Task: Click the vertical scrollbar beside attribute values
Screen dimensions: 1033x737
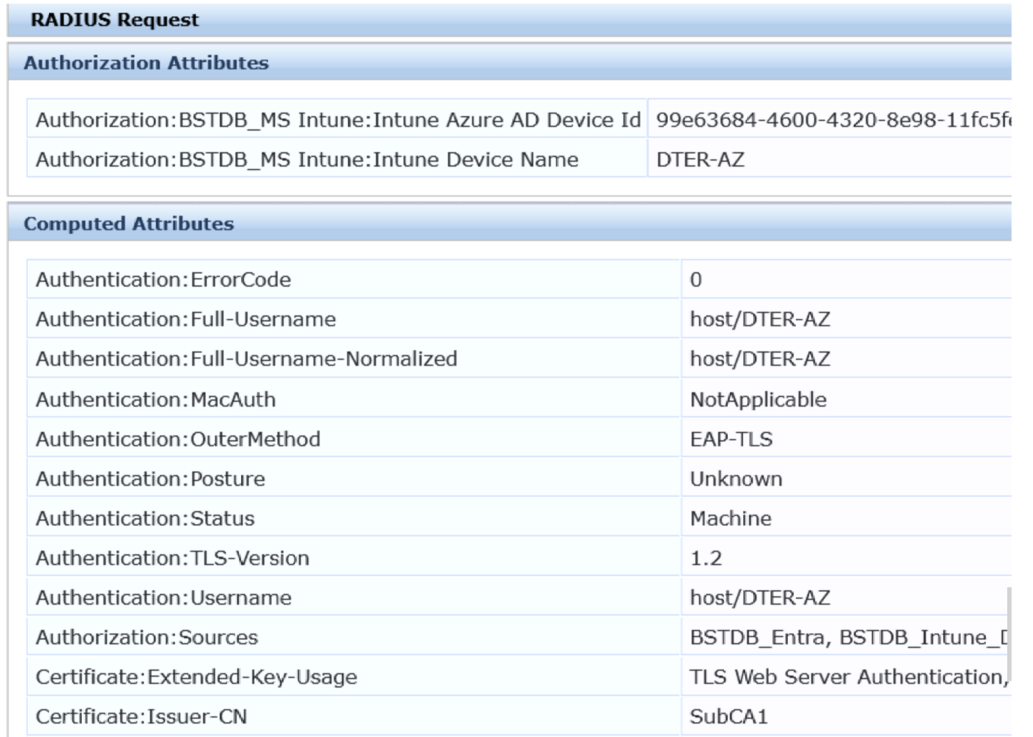Action: click(1008, 638)
